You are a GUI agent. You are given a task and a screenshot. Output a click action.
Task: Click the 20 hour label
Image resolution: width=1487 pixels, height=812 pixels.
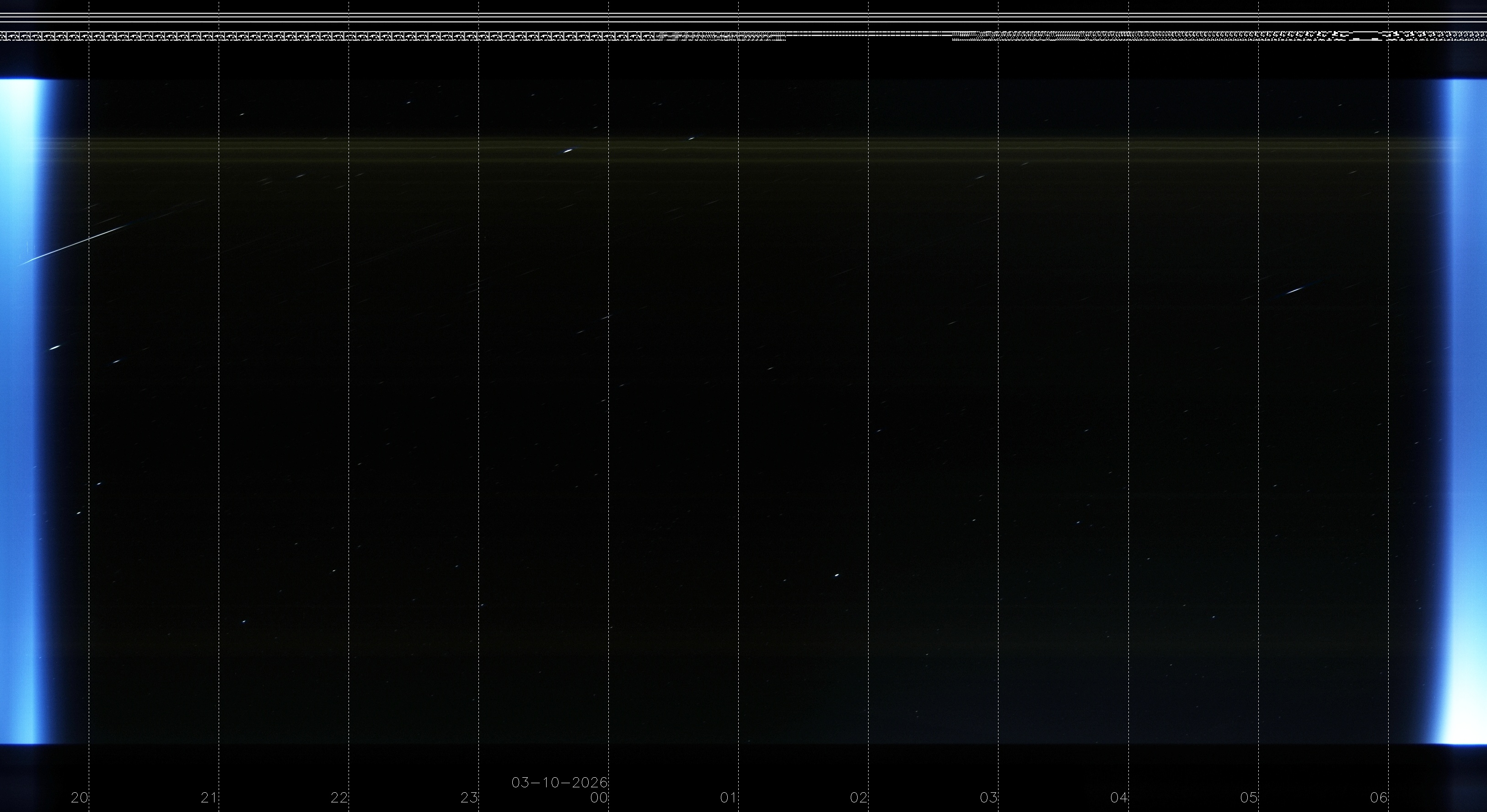pos(79,798)
